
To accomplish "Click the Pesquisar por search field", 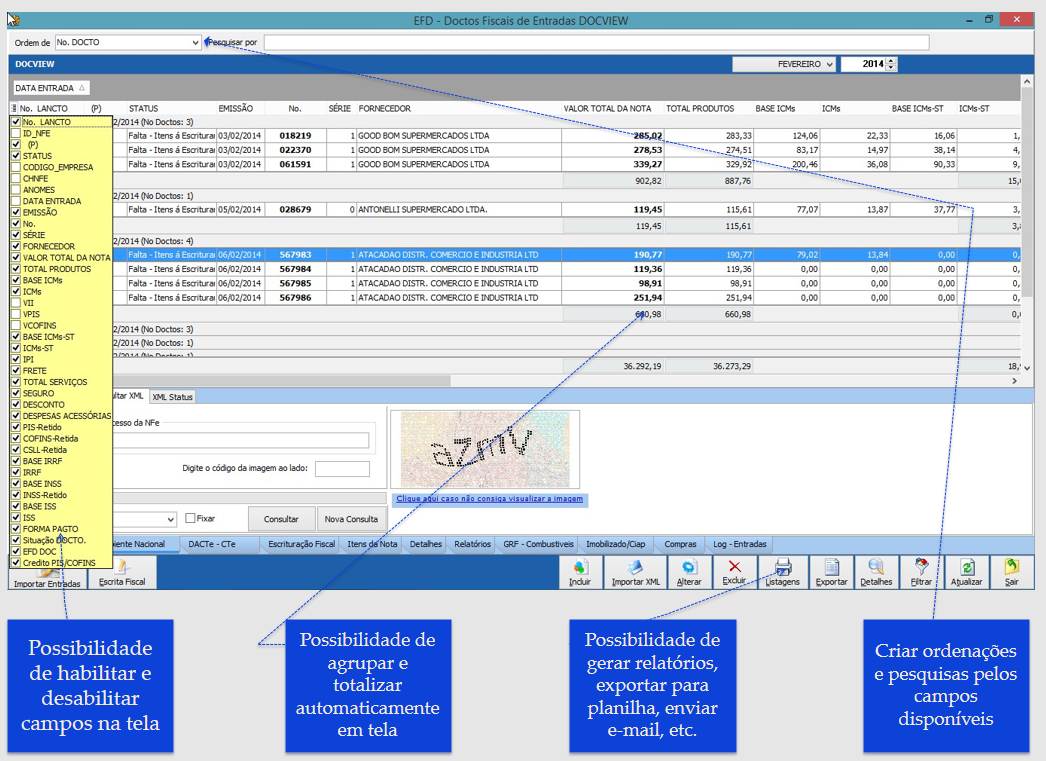I will click(x=596, y=43).
